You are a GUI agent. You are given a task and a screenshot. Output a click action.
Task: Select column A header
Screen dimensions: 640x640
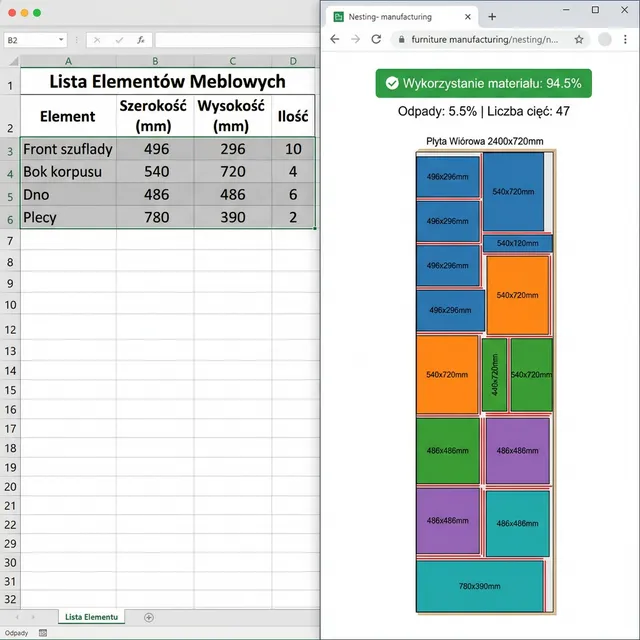[68, 61]
